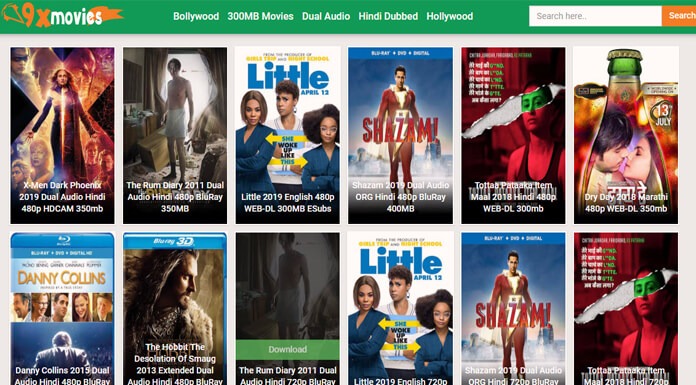This screenshot has height=385, width=696.
Task: Open The Rum Diary 480p BluRay poster
Action: [175, 135]
